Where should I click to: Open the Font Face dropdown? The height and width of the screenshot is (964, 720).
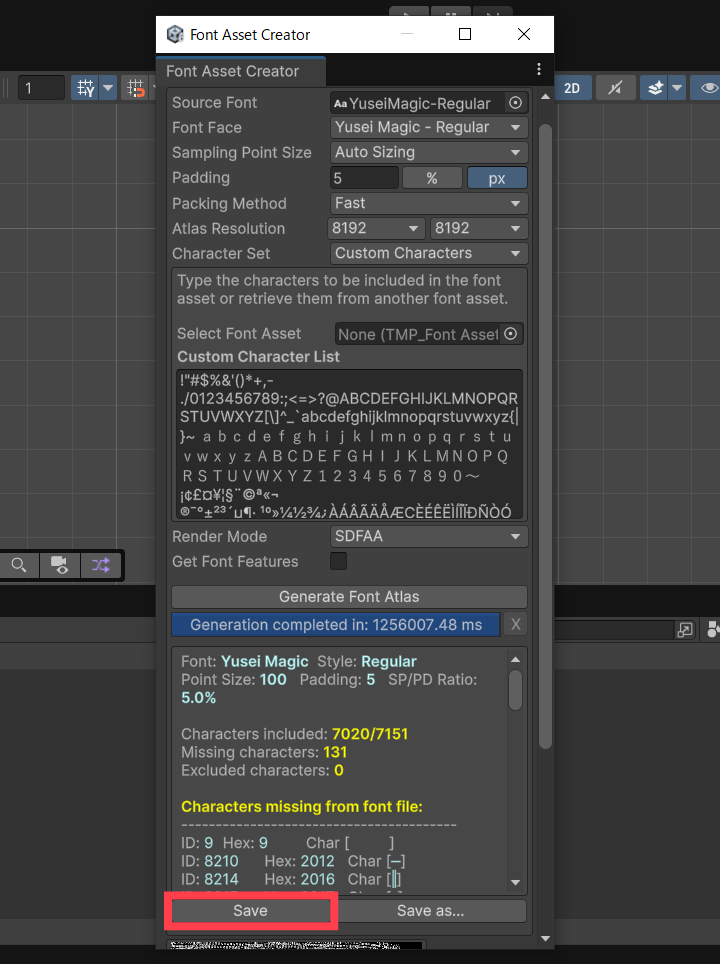point(429,127)
